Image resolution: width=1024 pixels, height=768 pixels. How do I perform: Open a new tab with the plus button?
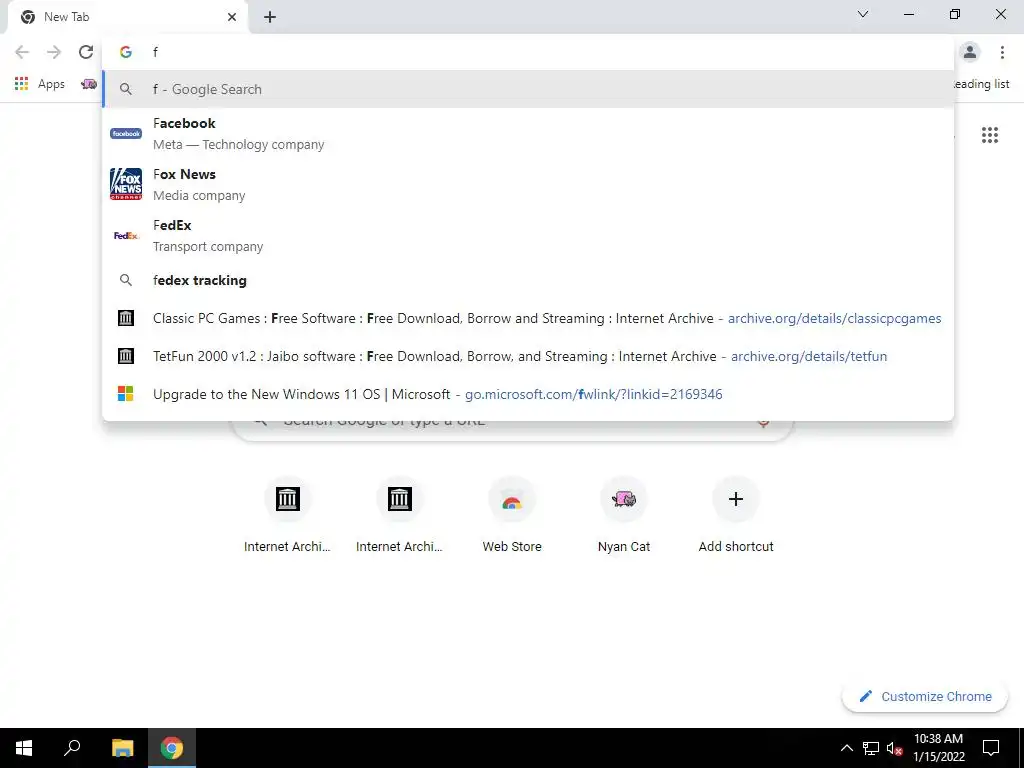pos(270,17)
